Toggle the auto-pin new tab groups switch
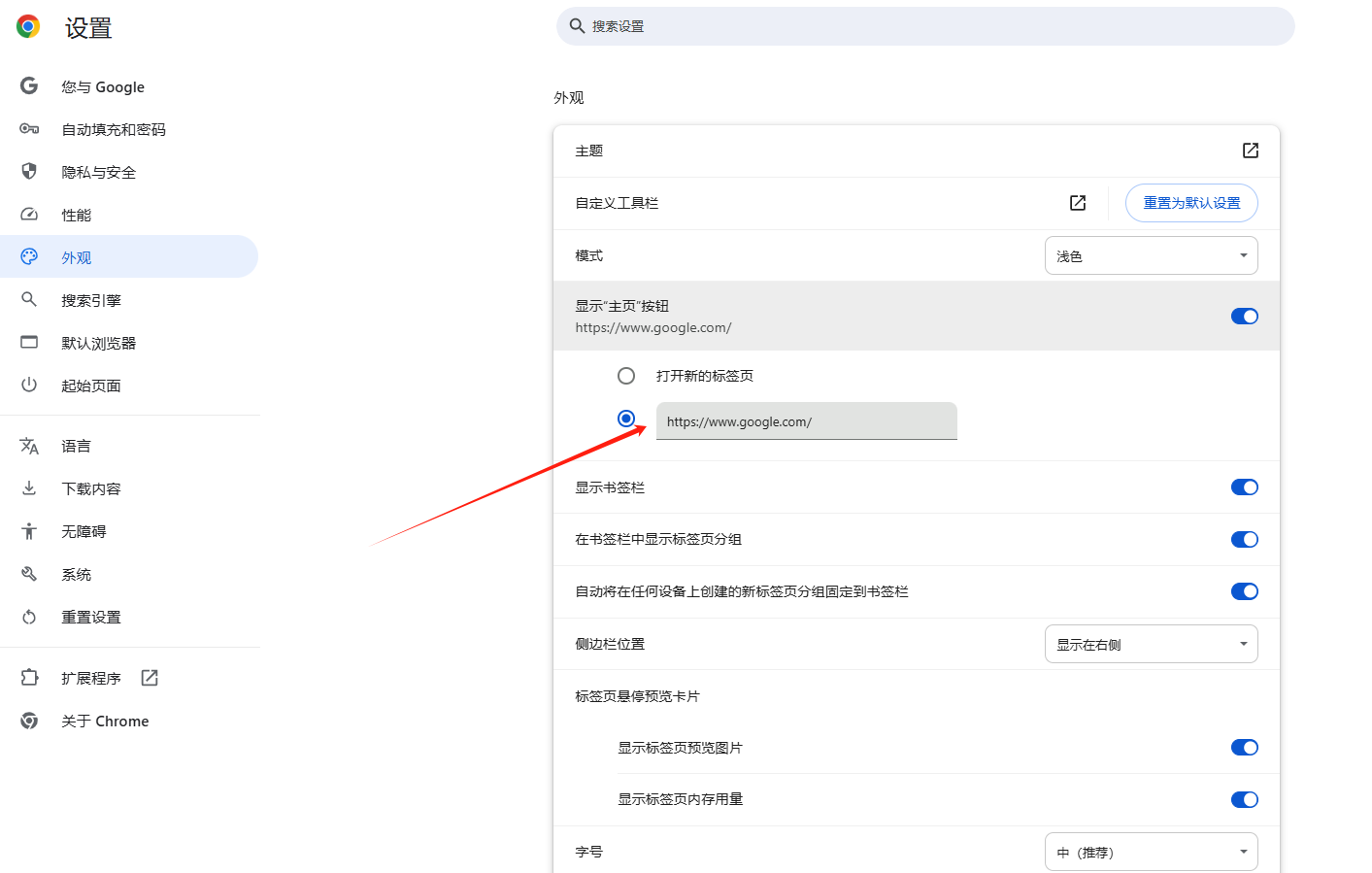This screenshot has width=1372, height=873. [x=1245, y=591]
